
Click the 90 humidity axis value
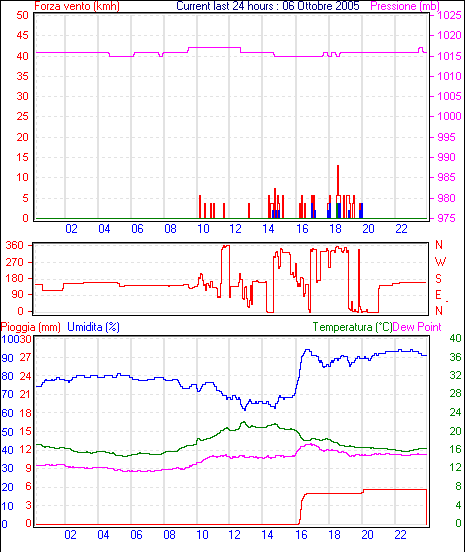pyautogui.click(x=7, y=358)
